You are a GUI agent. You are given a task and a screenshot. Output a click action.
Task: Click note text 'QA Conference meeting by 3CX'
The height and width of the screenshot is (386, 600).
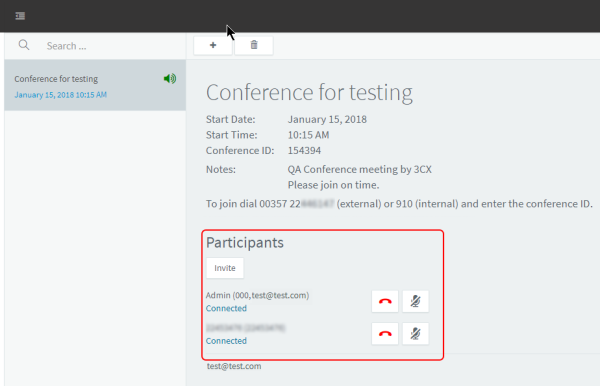coord(360,169)
